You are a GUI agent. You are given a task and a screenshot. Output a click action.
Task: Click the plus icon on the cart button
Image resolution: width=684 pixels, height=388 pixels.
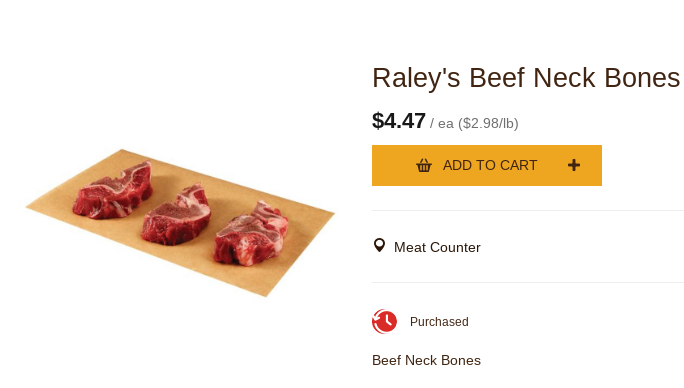574,165
